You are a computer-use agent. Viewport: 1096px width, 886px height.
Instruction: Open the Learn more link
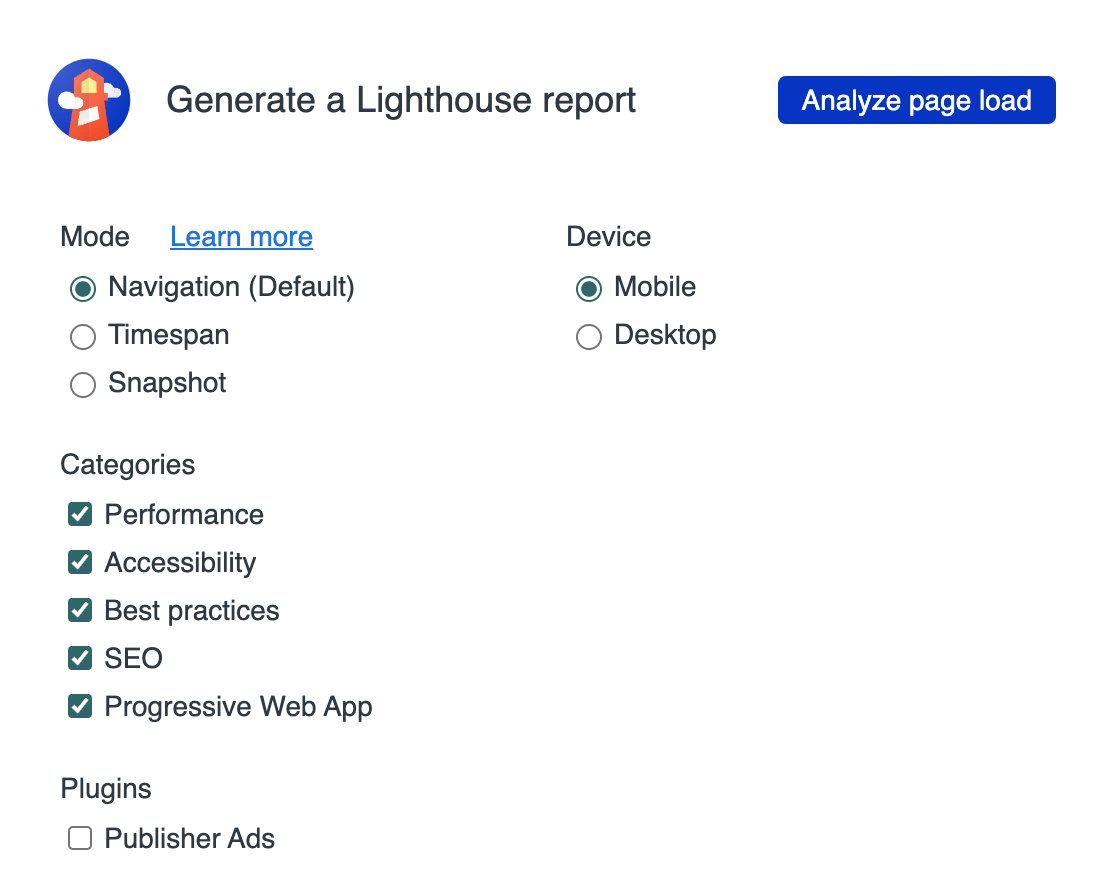click(241, 237)
